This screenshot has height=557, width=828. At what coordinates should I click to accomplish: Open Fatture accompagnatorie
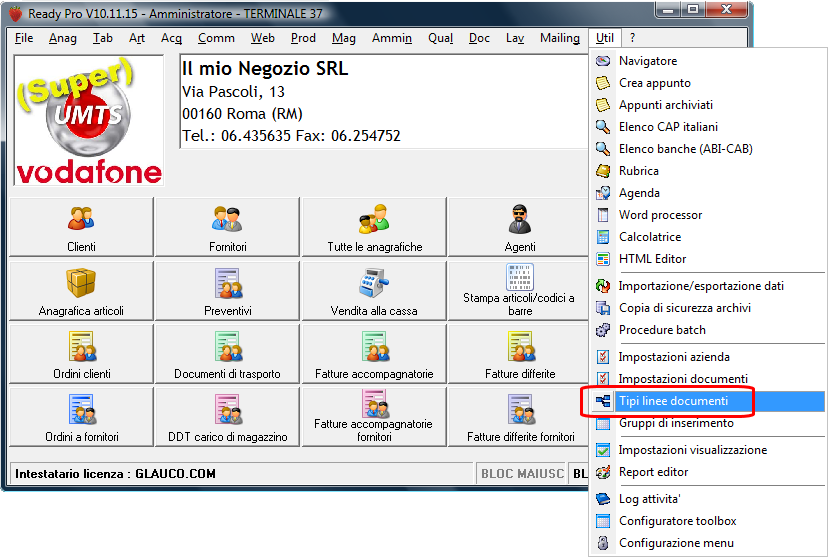[374, 354]
